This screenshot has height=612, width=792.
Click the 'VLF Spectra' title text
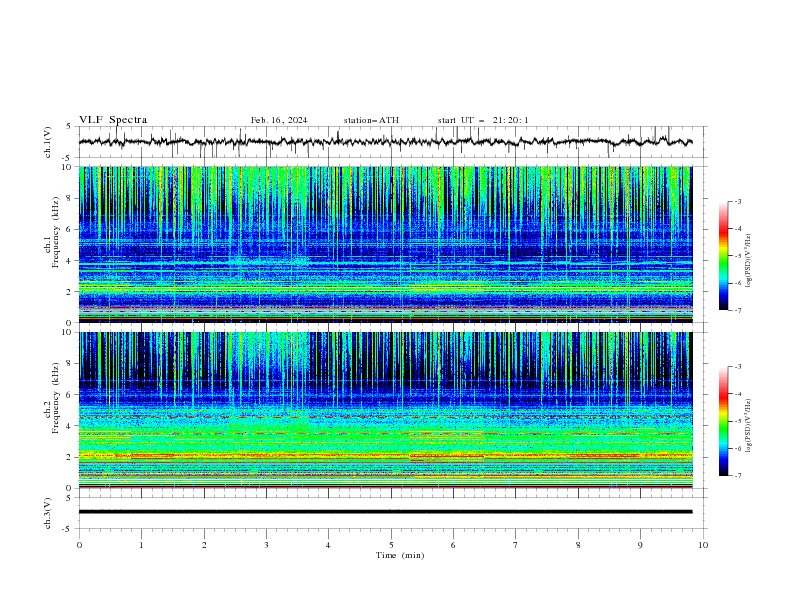coord(113,120)
